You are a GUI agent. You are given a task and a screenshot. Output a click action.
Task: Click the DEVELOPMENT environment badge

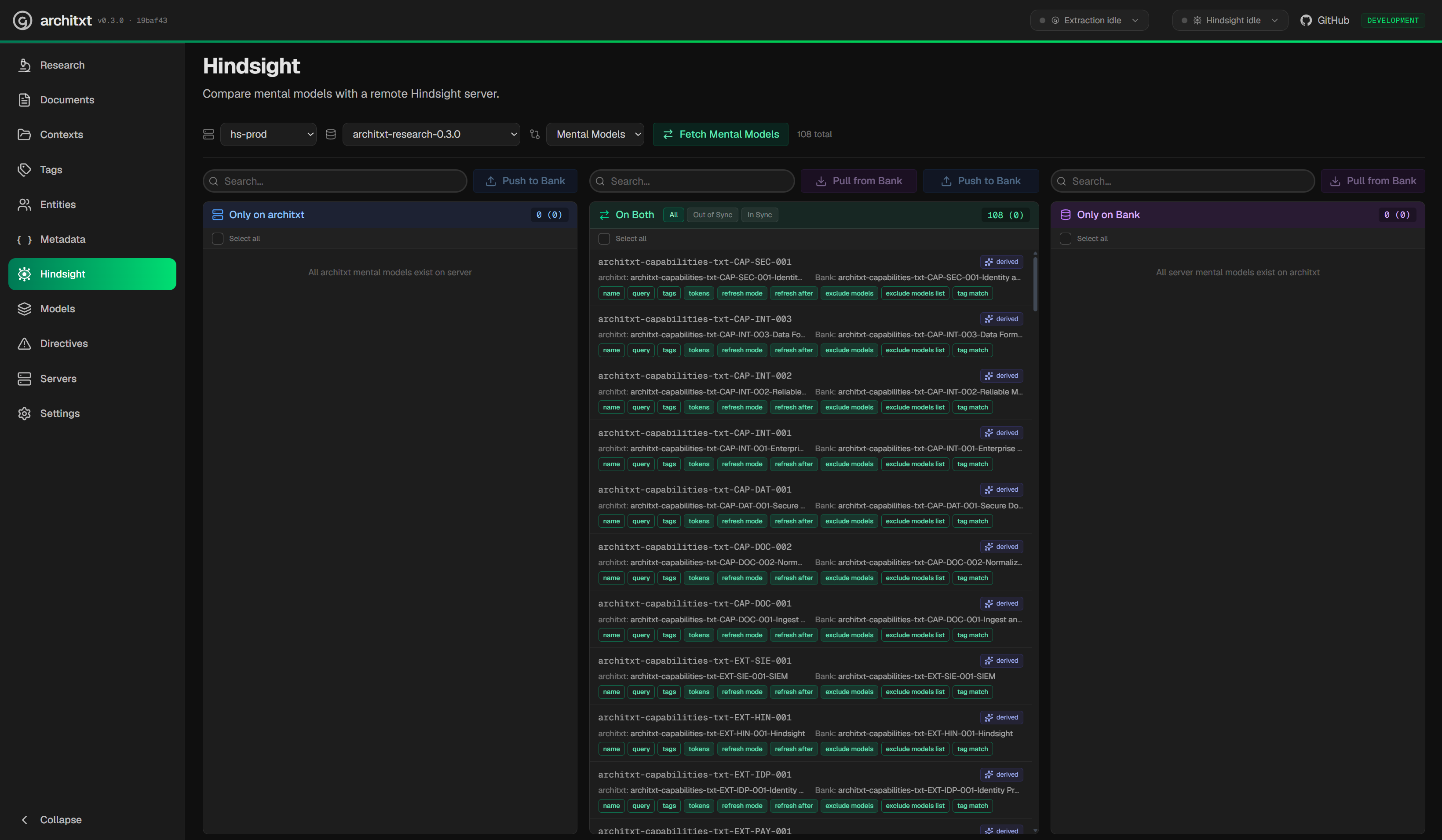1393,21
